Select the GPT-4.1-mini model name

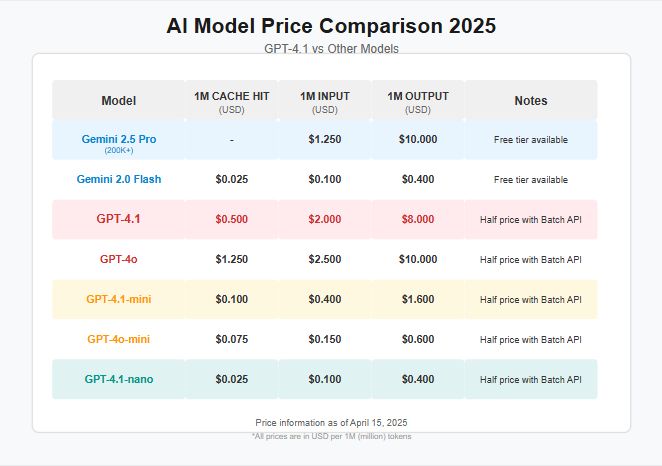pyautogui.click(x=118, y=299)
